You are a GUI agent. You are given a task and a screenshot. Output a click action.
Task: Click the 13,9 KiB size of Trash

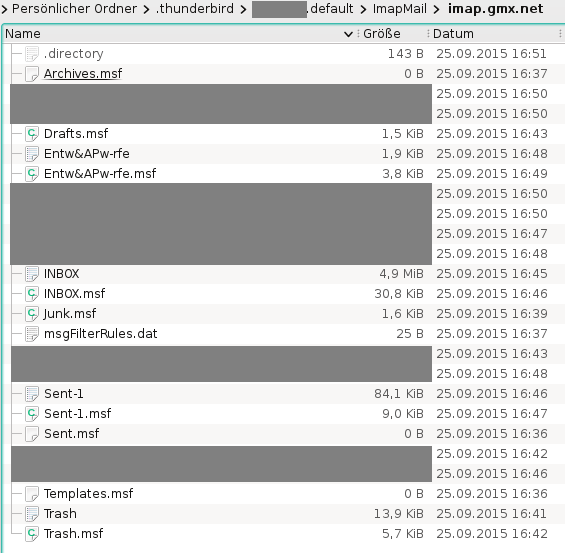399,514
